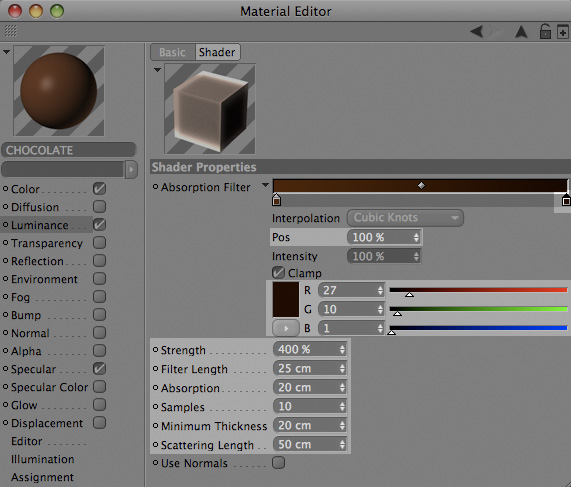
Task: Click the B value field showing 1
Action: pyautogui.click(x=351, y=328)
